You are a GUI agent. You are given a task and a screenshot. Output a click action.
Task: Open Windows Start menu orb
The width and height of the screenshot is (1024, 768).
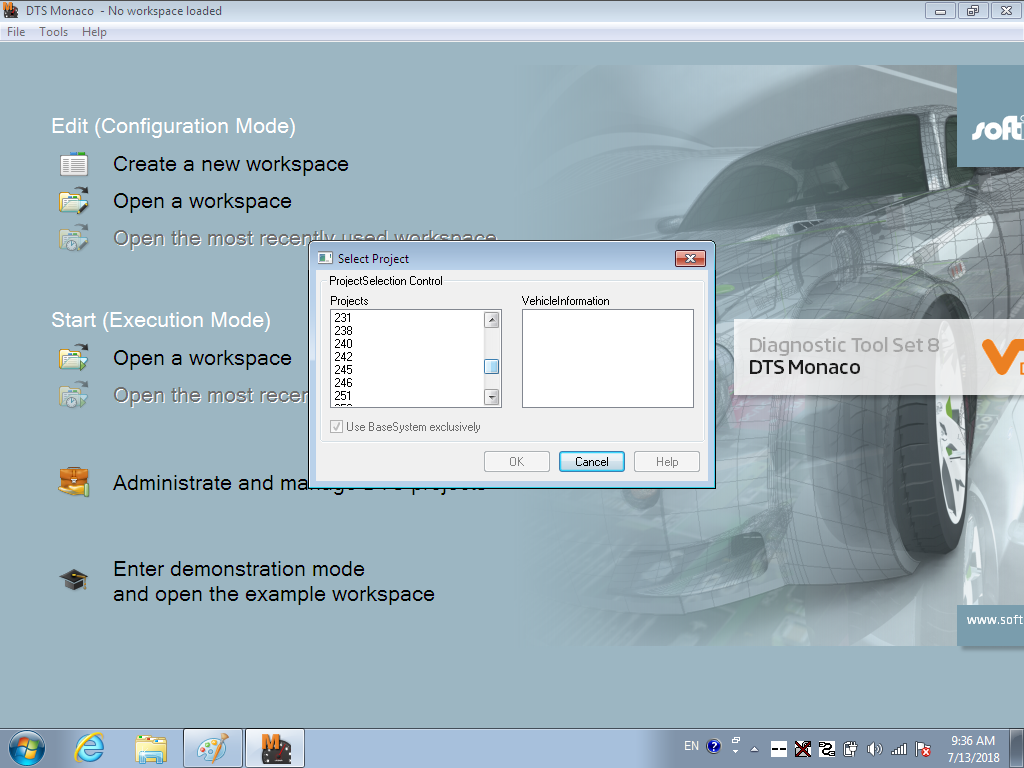(27, 748)
